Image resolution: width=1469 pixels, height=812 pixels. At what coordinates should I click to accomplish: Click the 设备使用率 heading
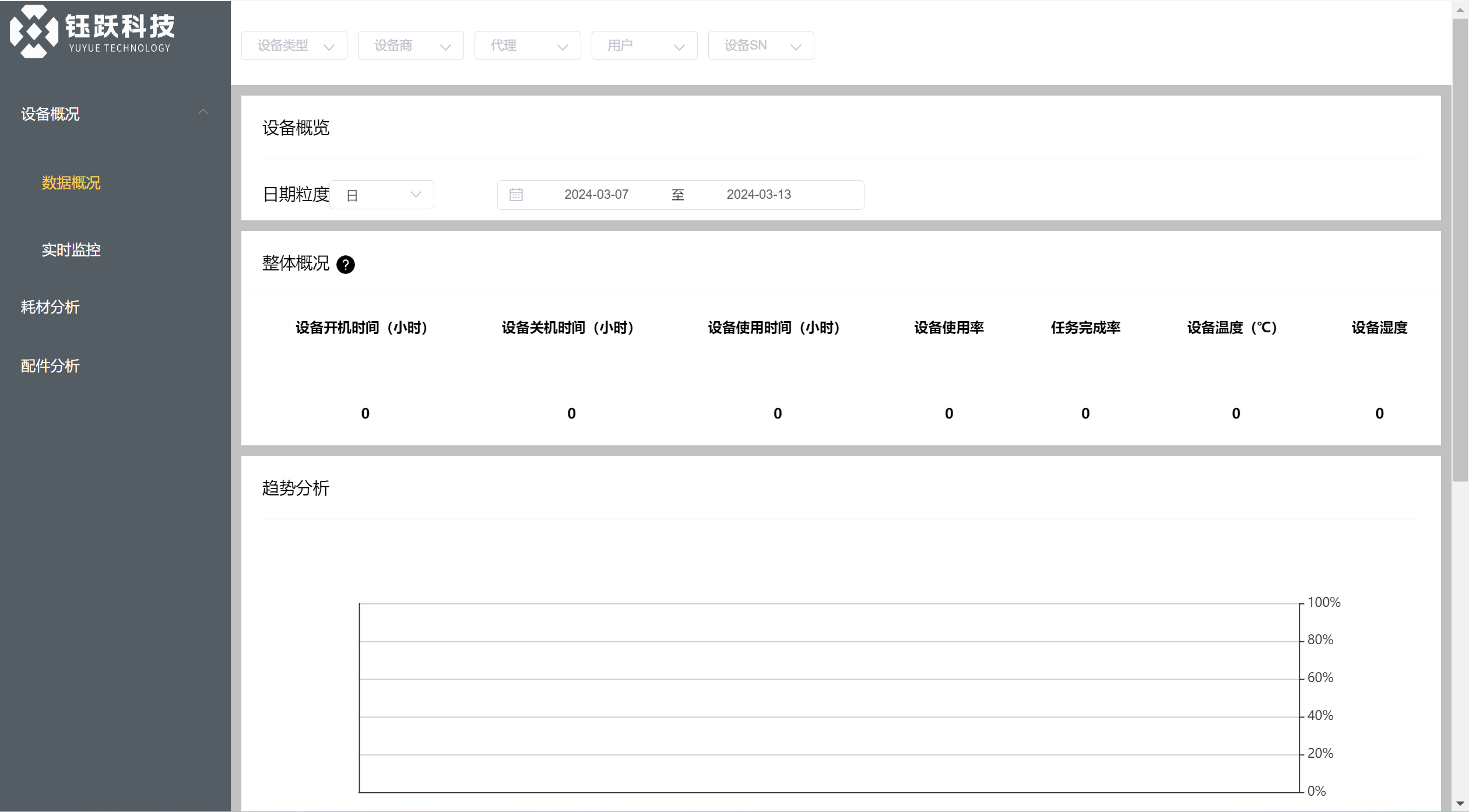pos(949,328)
